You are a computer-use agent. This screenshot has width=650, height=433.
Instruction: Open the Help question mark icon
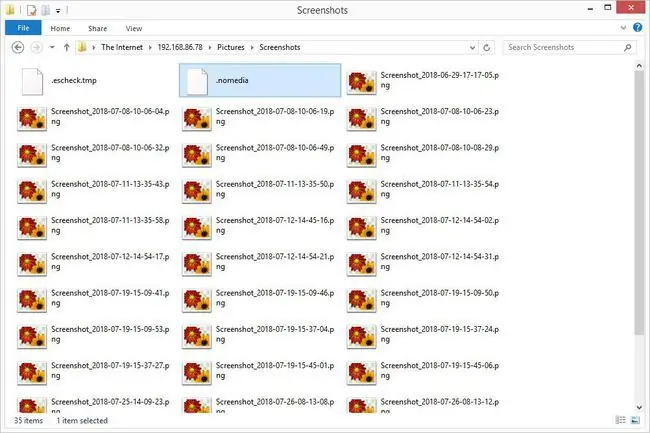point(638,28)
